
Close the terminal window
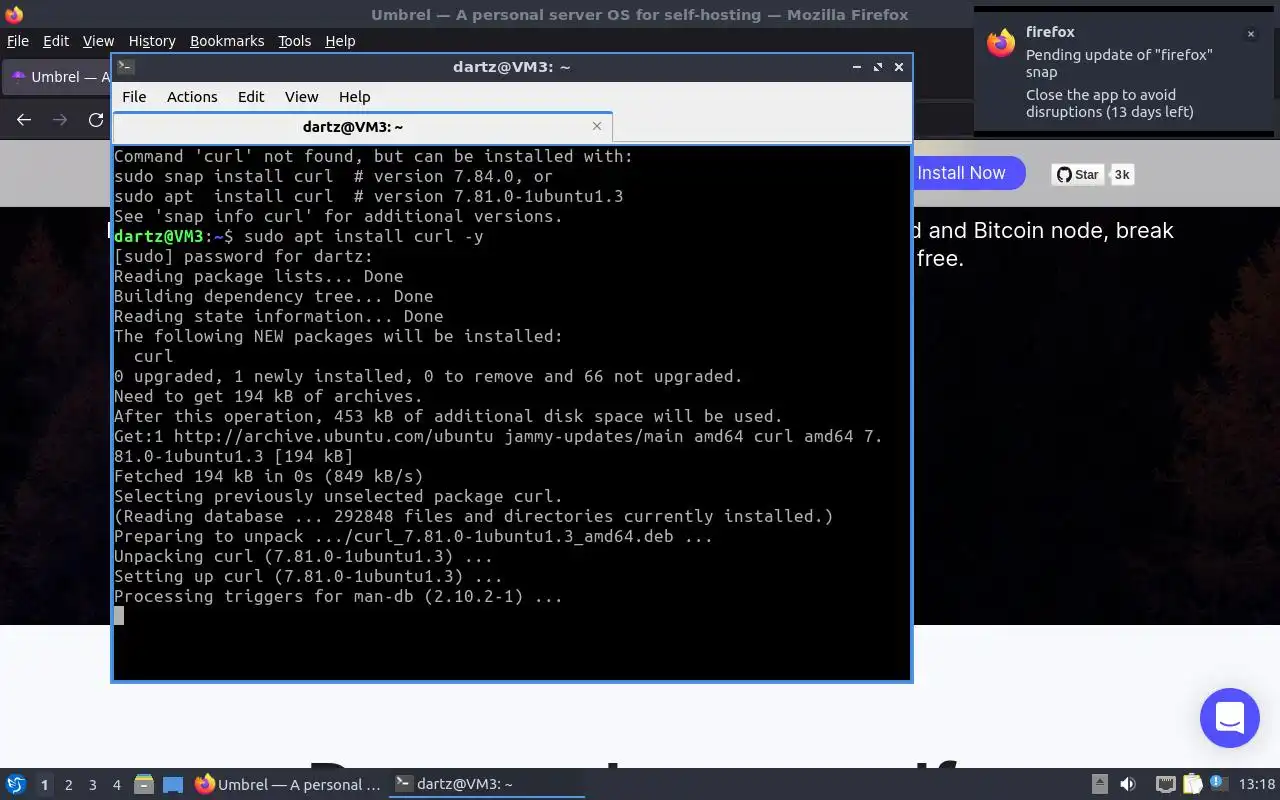click(x=899, y=67)
